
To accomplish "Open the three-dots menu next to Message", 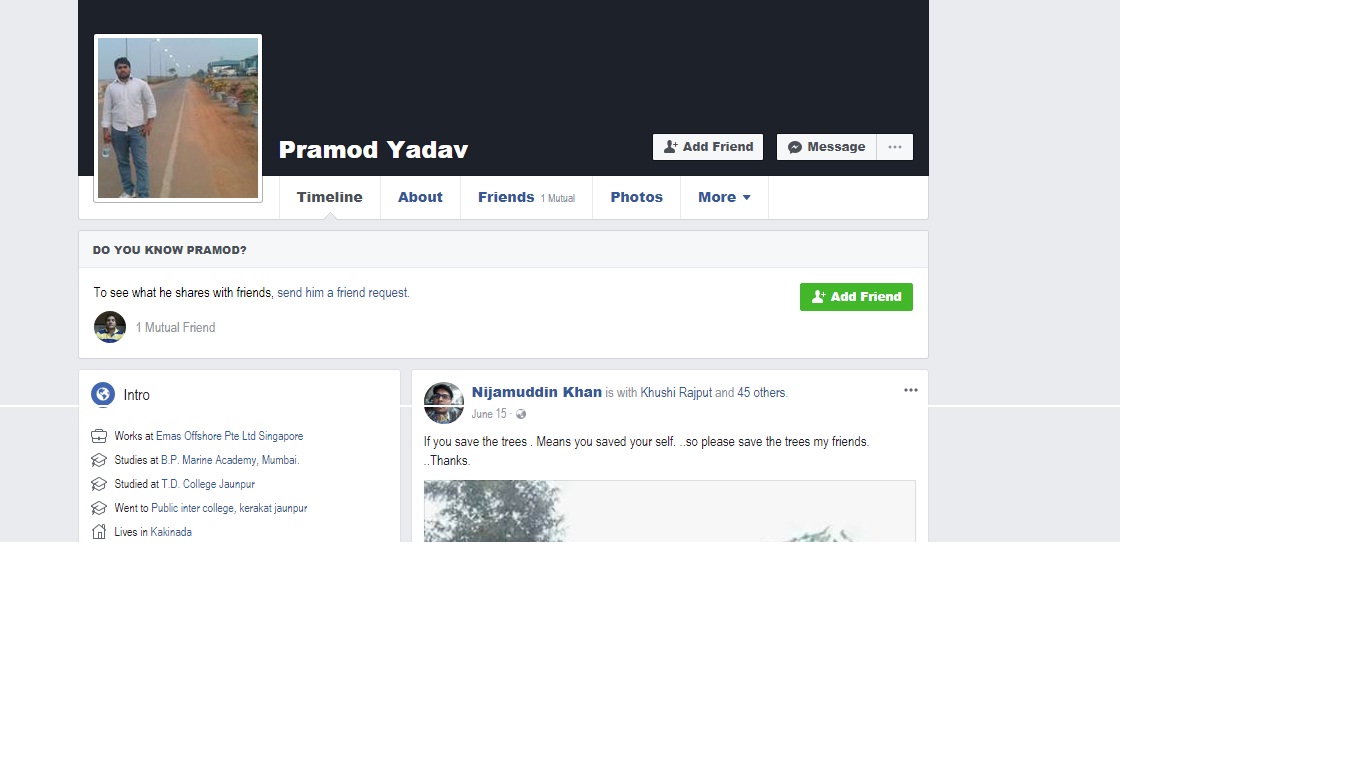I will click(x=895, y=147).
